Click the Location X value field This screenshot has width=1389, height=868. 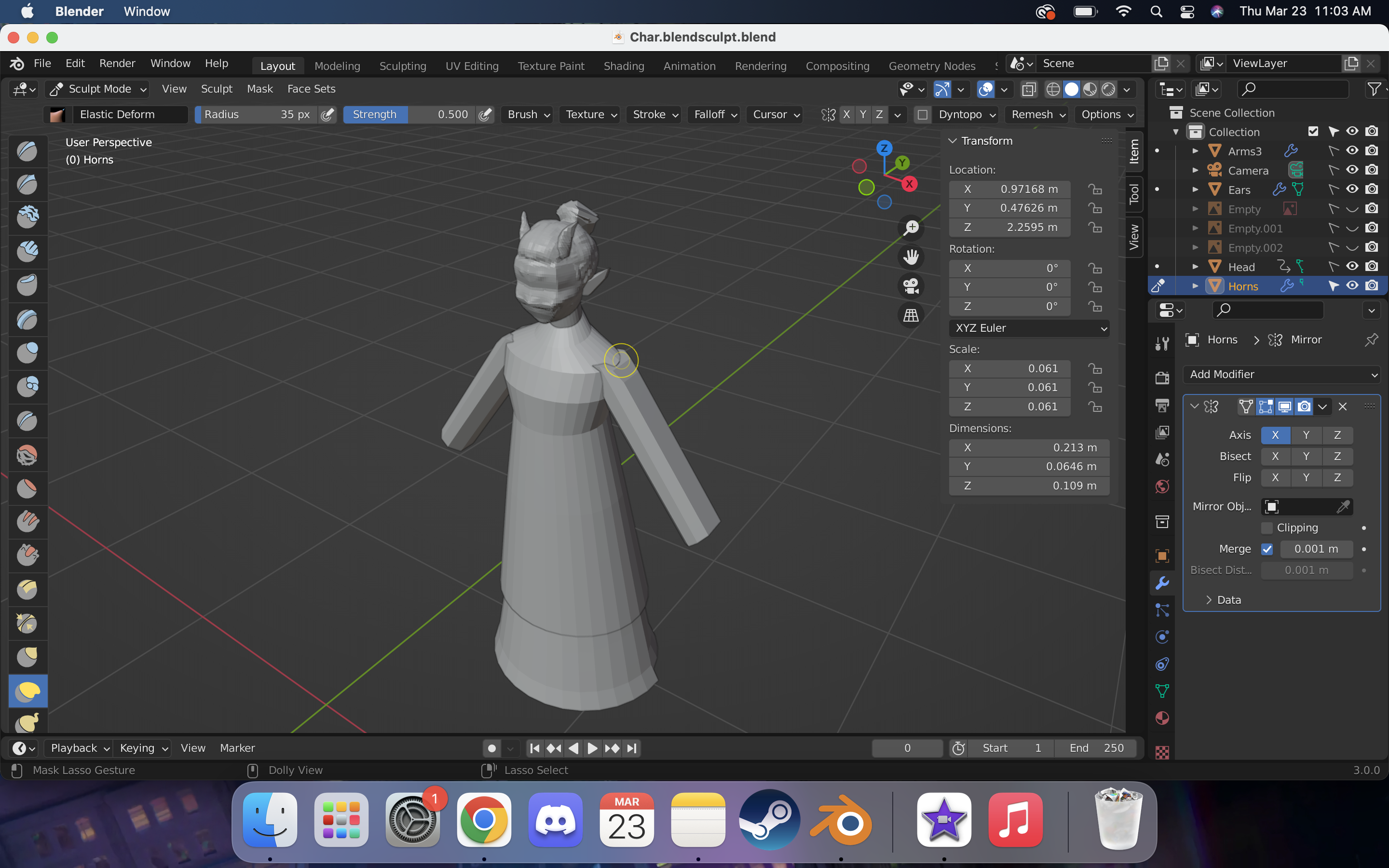1009,189
